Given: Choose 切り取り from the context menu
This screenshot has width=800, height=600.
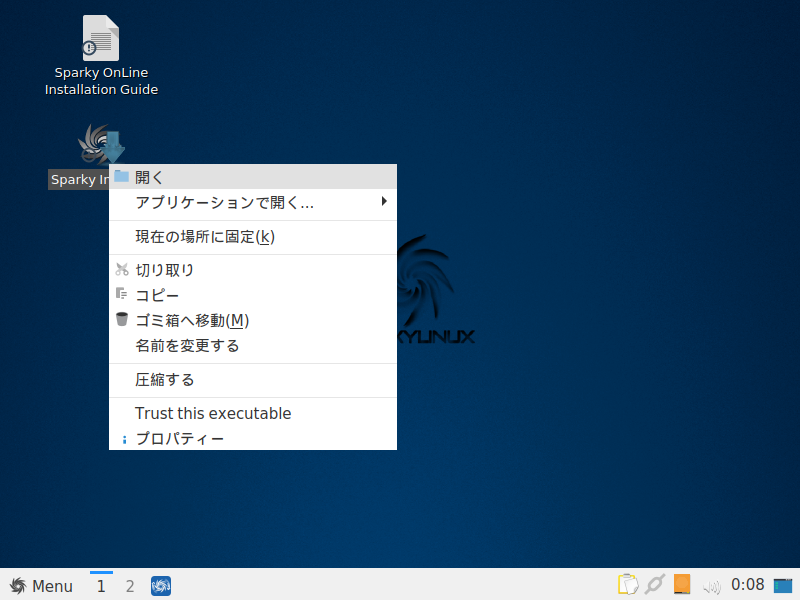Looking at the screenshot, I should (x=253, y=269).
